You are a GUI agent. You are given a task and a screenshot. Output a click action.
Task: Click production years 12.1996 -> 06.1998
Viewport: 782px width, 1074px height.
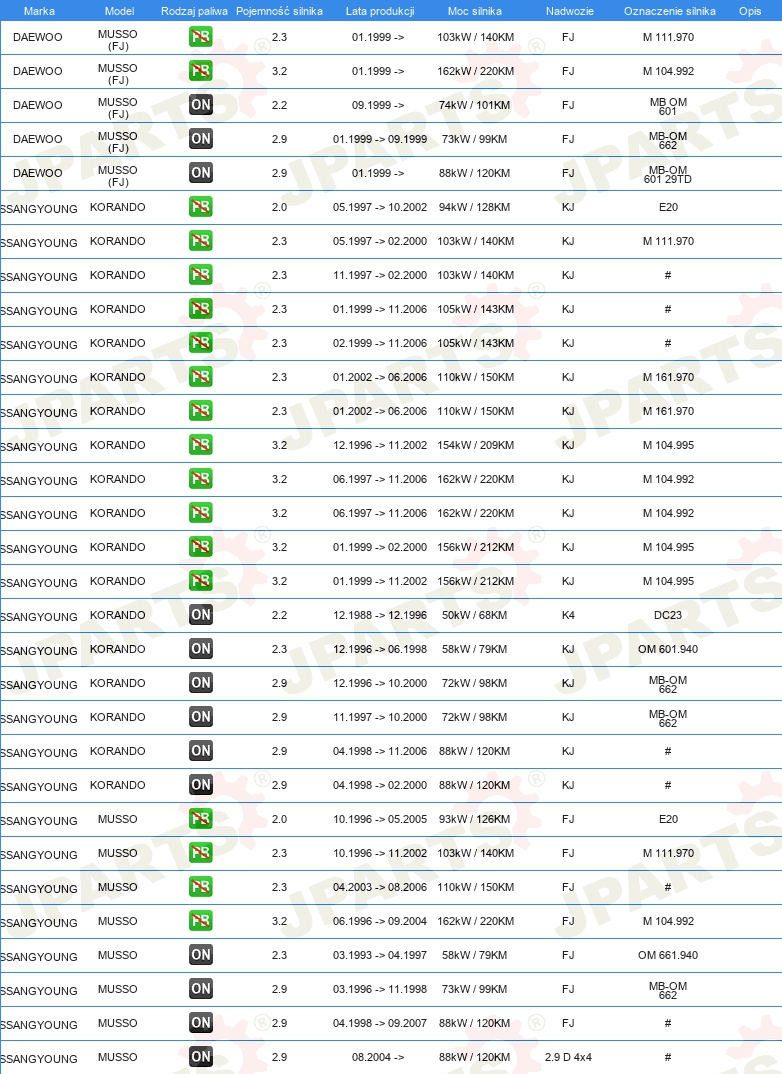click(x=380, y=649)
